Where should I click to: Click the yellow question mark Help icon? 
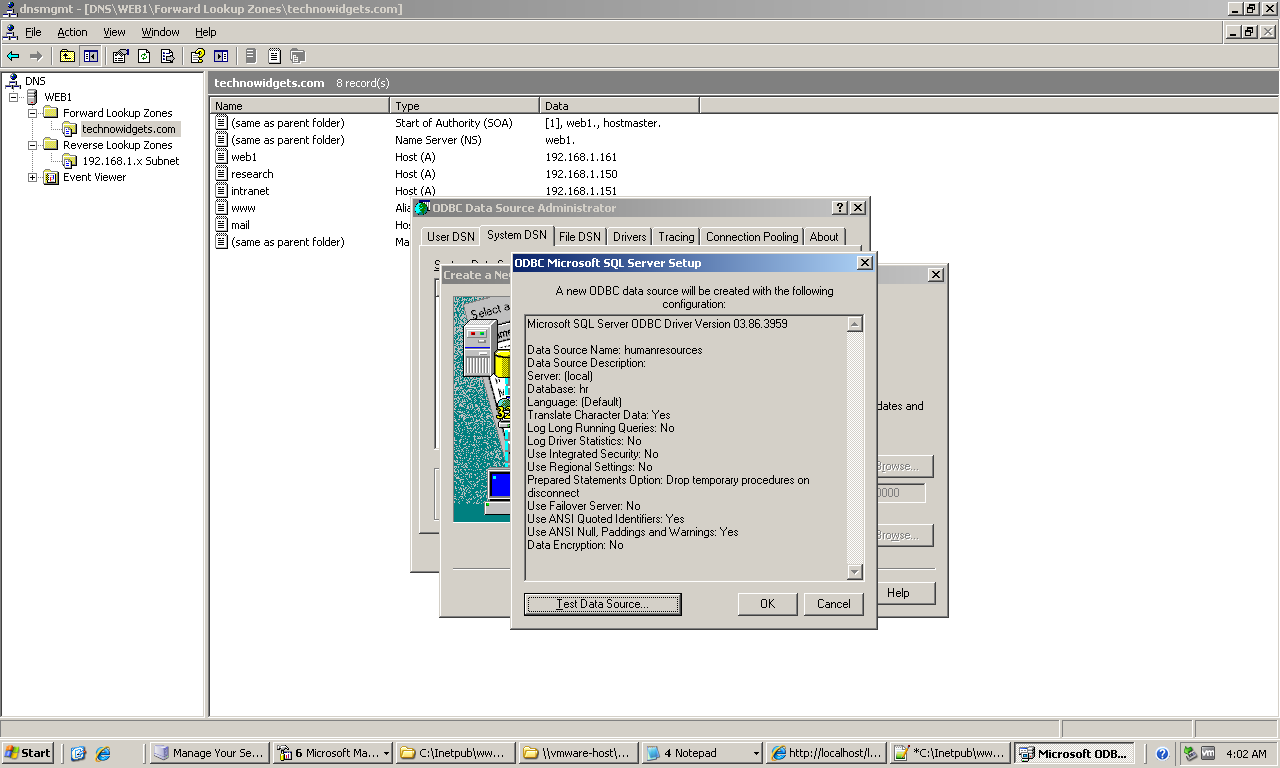[x=198, y=56]
